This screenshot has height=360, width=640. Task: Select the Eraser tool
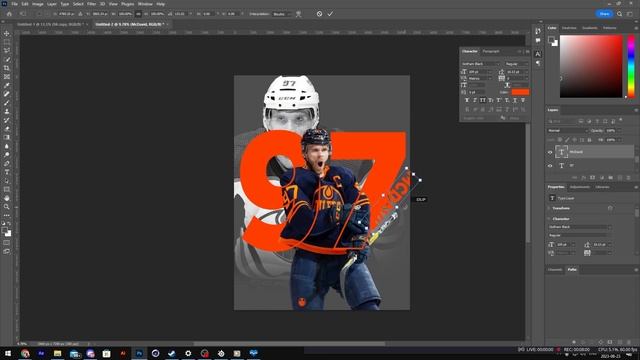[x=7, y=129]
